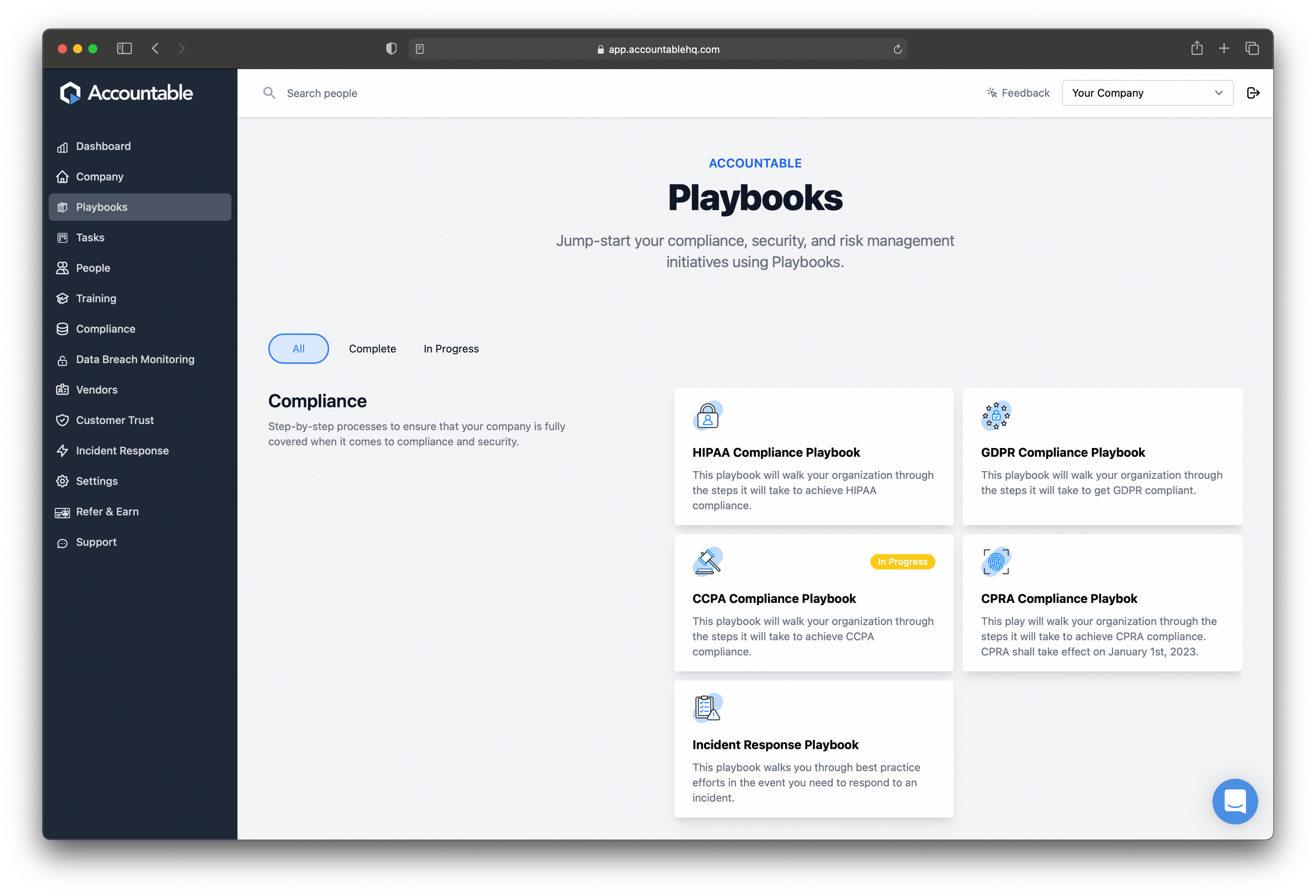The height and width of the screenshot is (896, 1316).
Task: Go to the Tasks page
Action: [x=139, y=237]
